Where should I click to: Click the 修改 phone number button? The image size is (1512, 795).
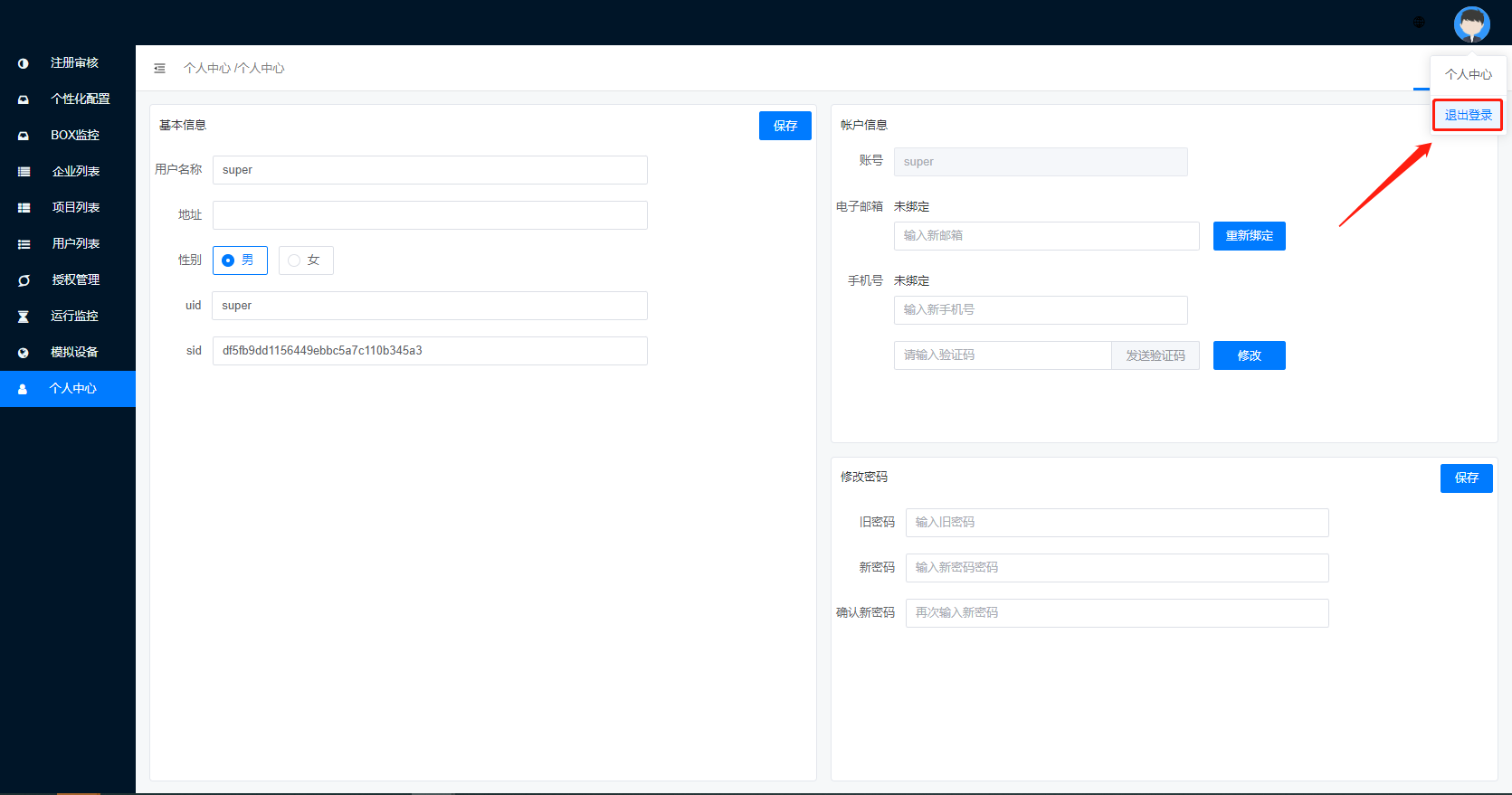tap(1249, 355)
